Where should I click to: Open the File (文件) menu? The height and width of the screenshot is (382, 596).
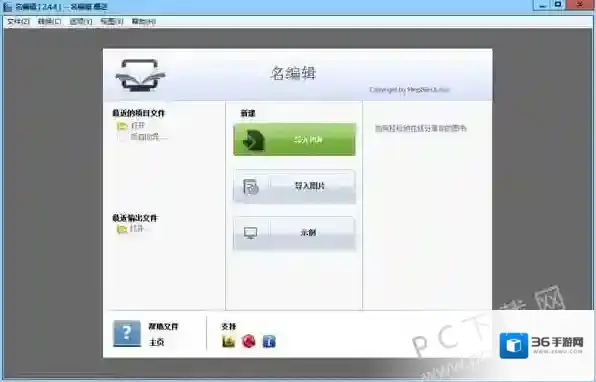[18, 21]
